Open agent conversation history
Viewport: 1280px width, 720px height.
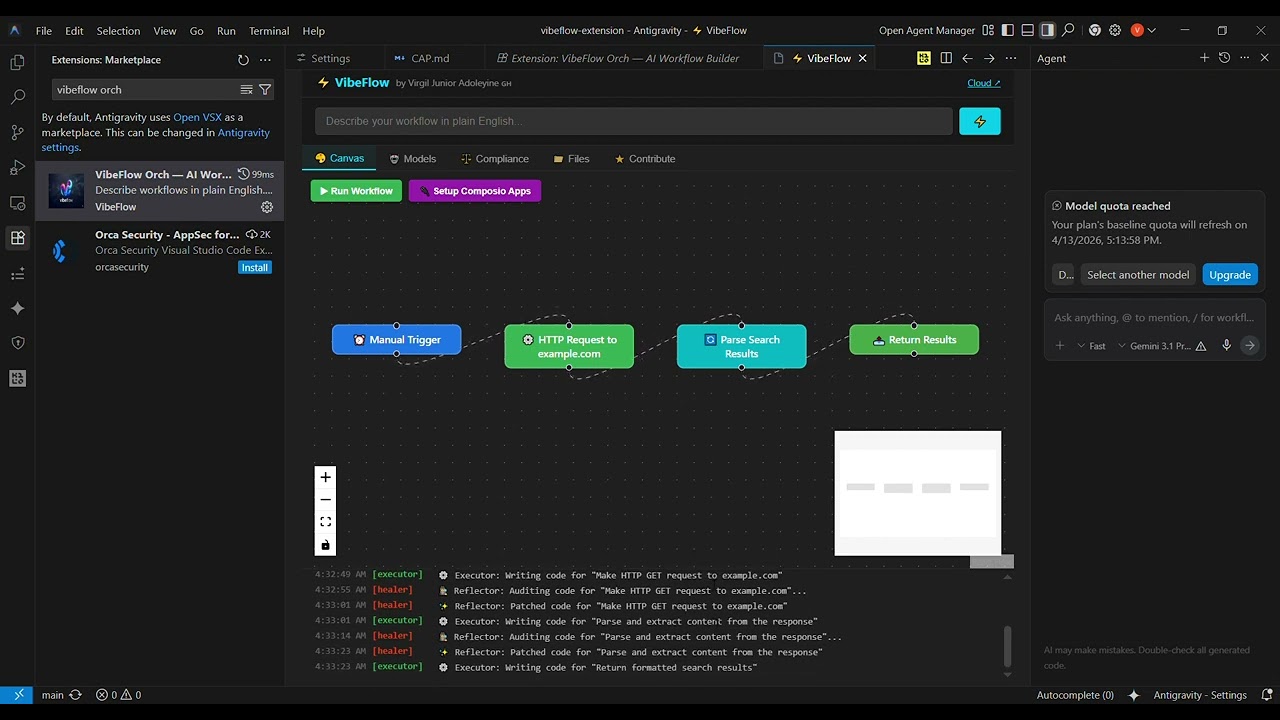(1224, 58)
